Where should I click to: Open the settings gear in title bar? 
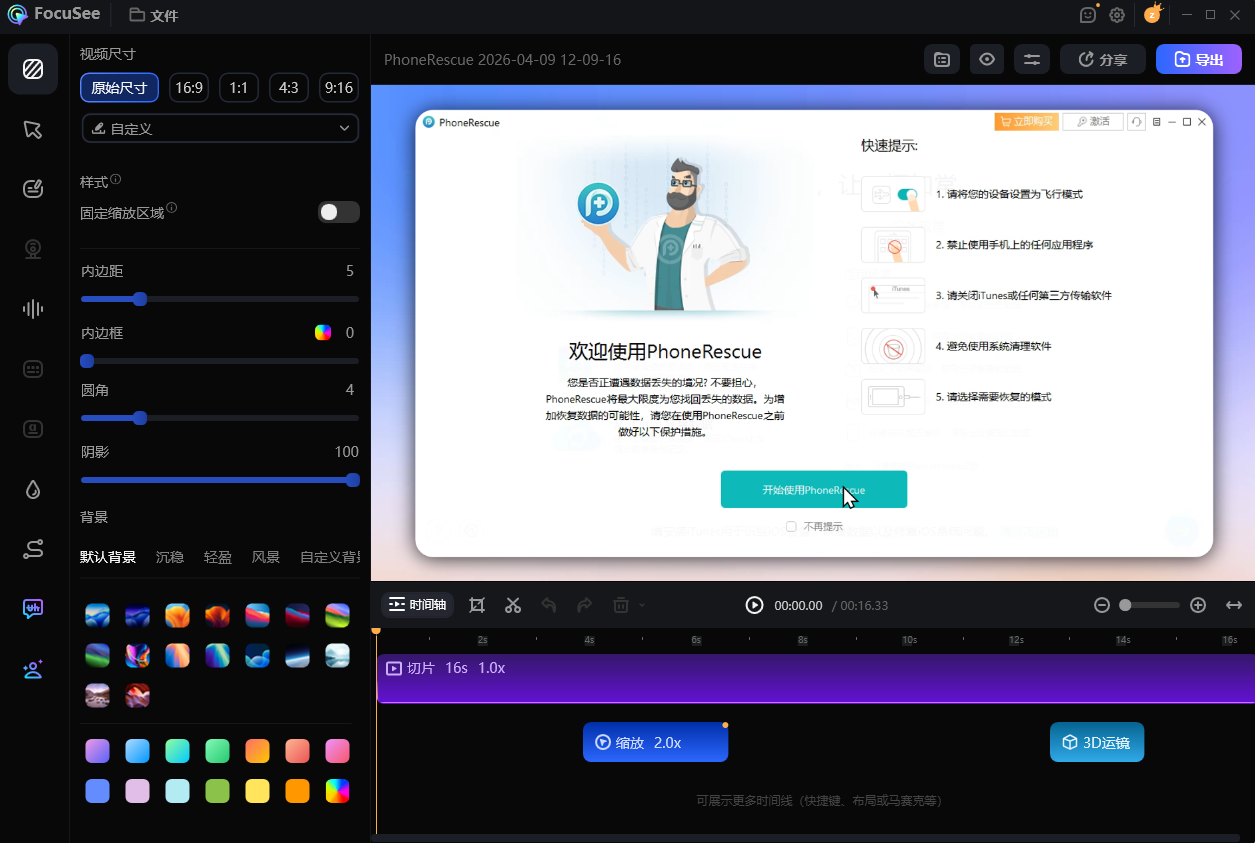1117,15
